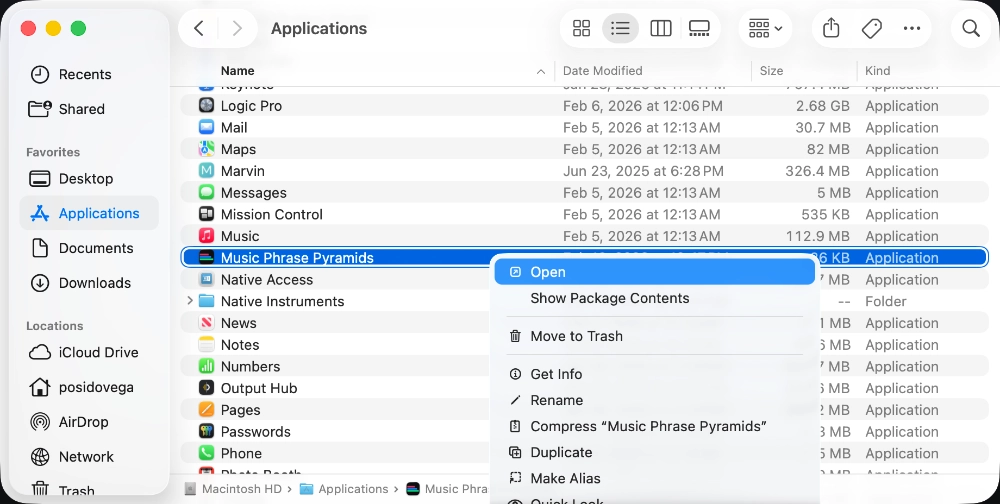Click the Output Hub app icon
Screen dimensions: 1000x504
[206, 387]
